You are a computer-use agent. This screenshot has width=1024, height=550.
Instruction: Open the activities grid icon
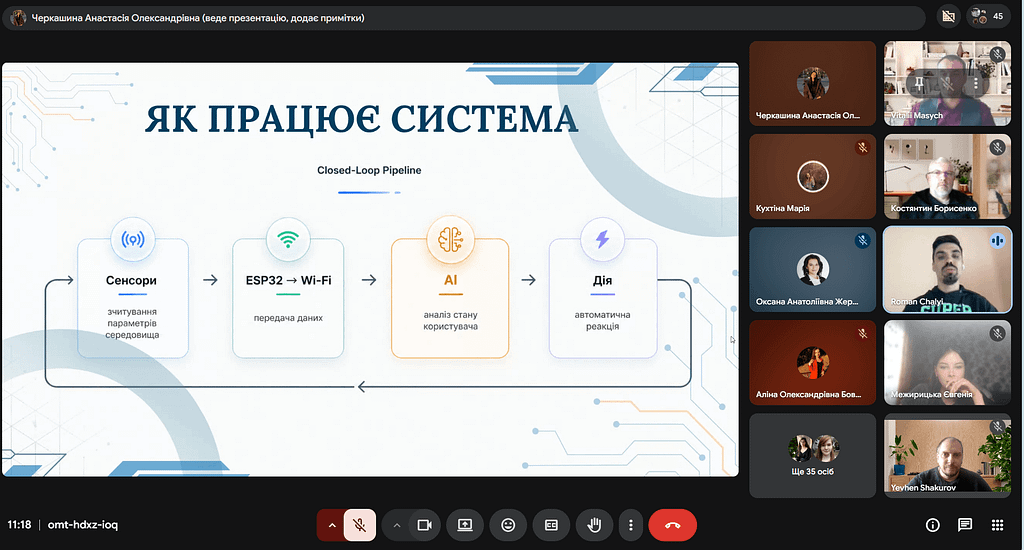(997, 525)
